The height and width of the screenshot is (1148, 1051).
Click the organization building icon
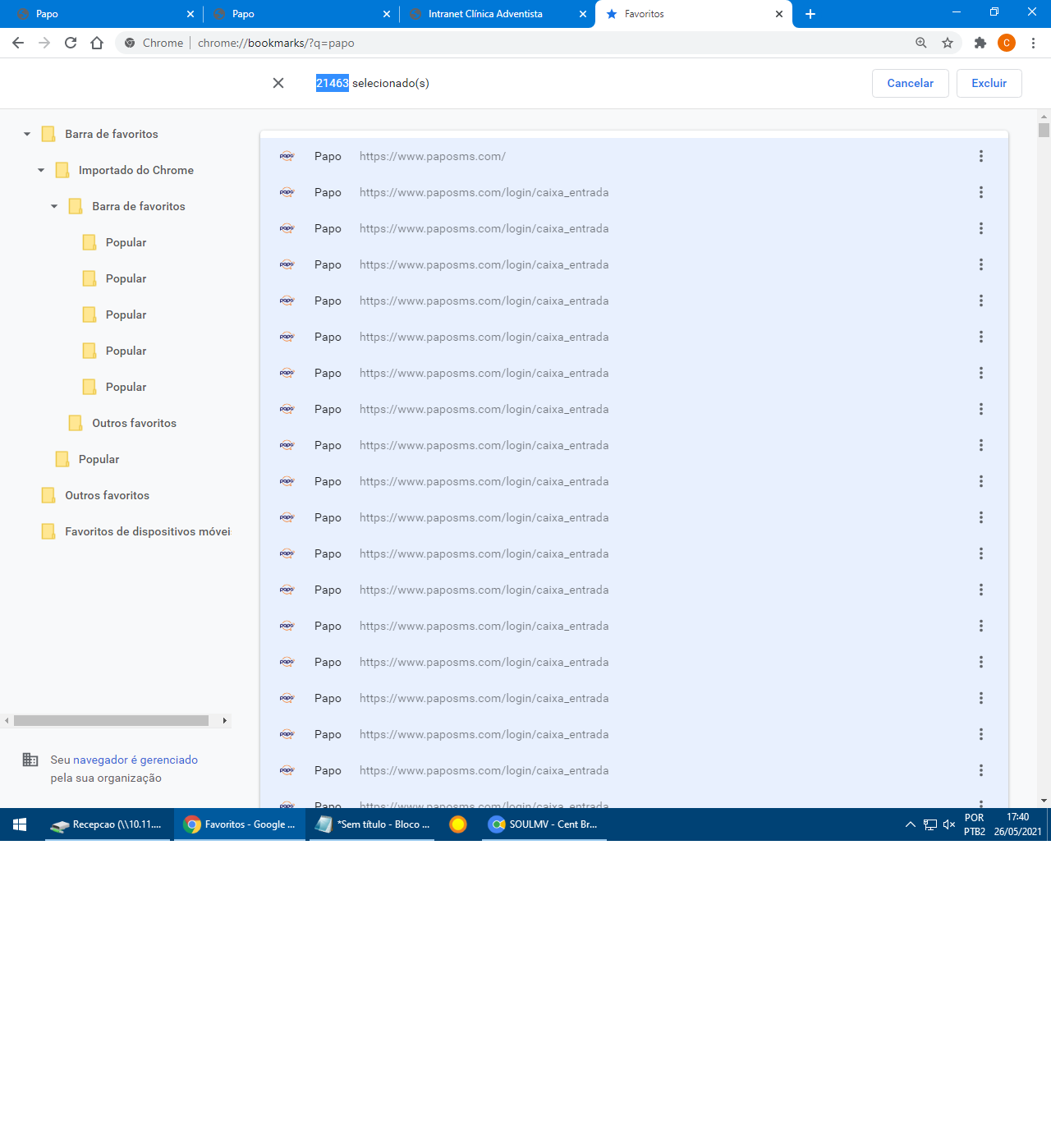30,760
